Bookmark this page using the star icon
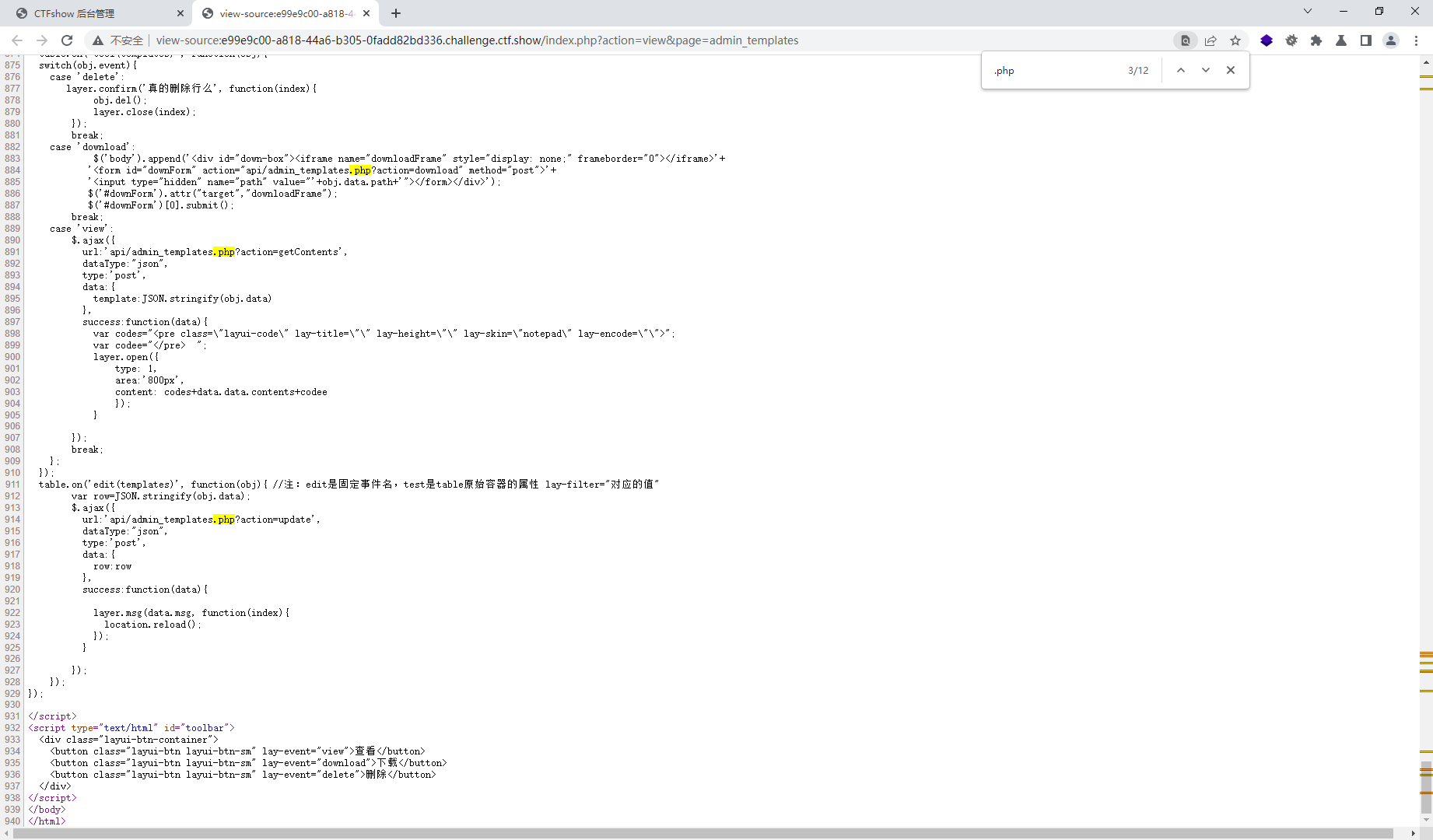1433x840 pixels. point(1235,40)
